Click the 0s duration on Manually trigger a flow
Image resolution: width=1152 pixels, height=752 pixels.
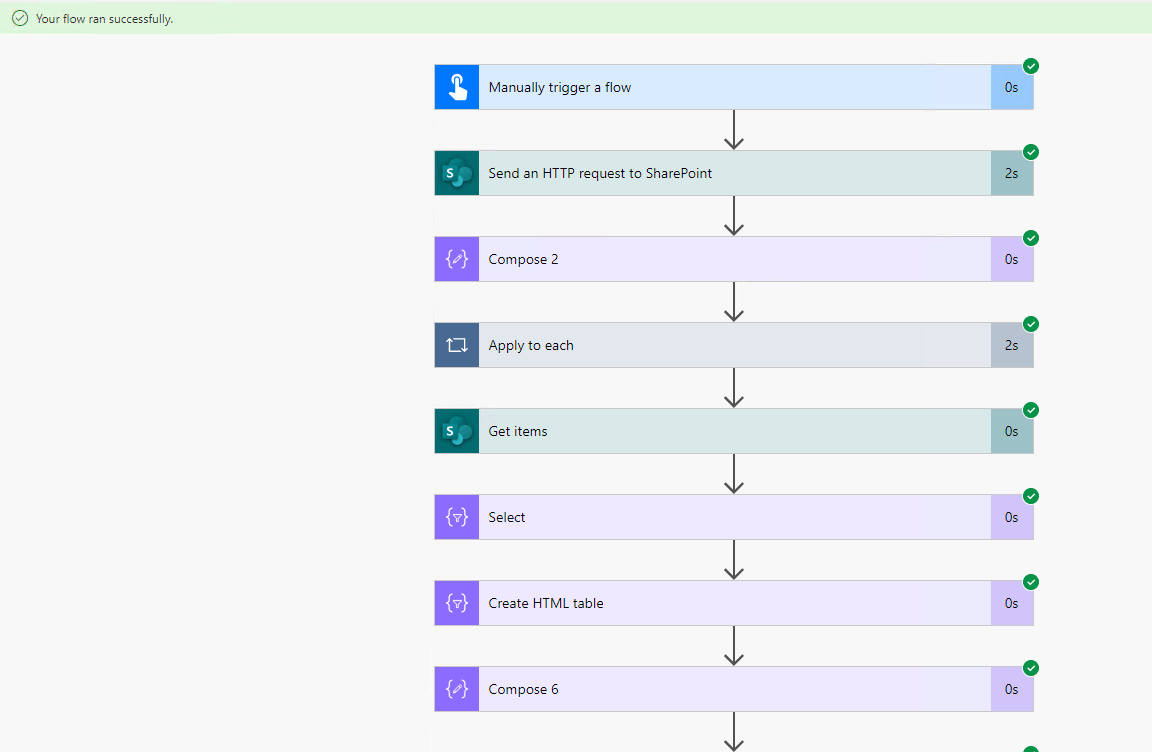point(1012,87)
